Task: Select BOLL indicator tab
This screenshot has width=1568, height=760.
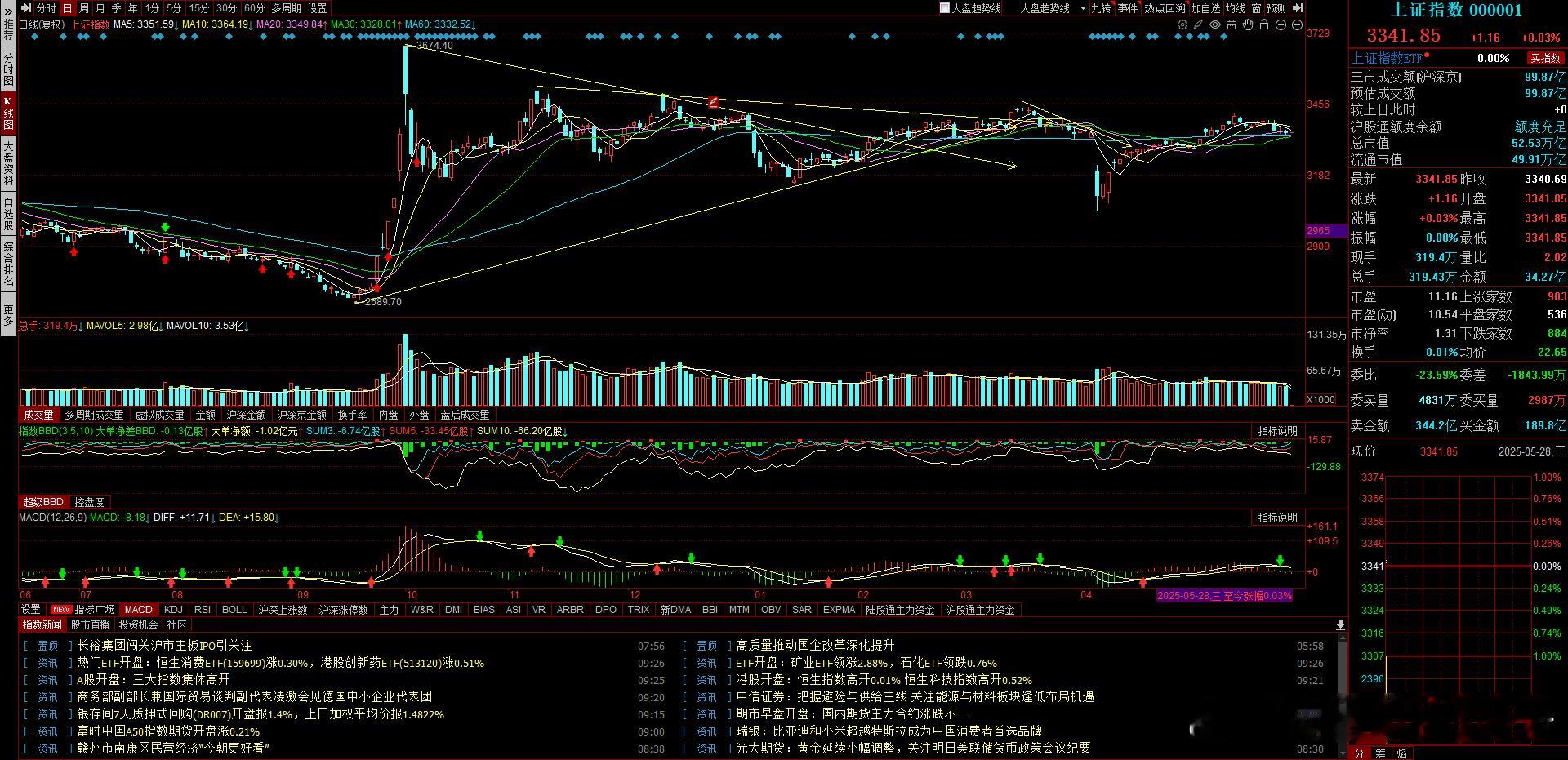Action: click(234, 610)
